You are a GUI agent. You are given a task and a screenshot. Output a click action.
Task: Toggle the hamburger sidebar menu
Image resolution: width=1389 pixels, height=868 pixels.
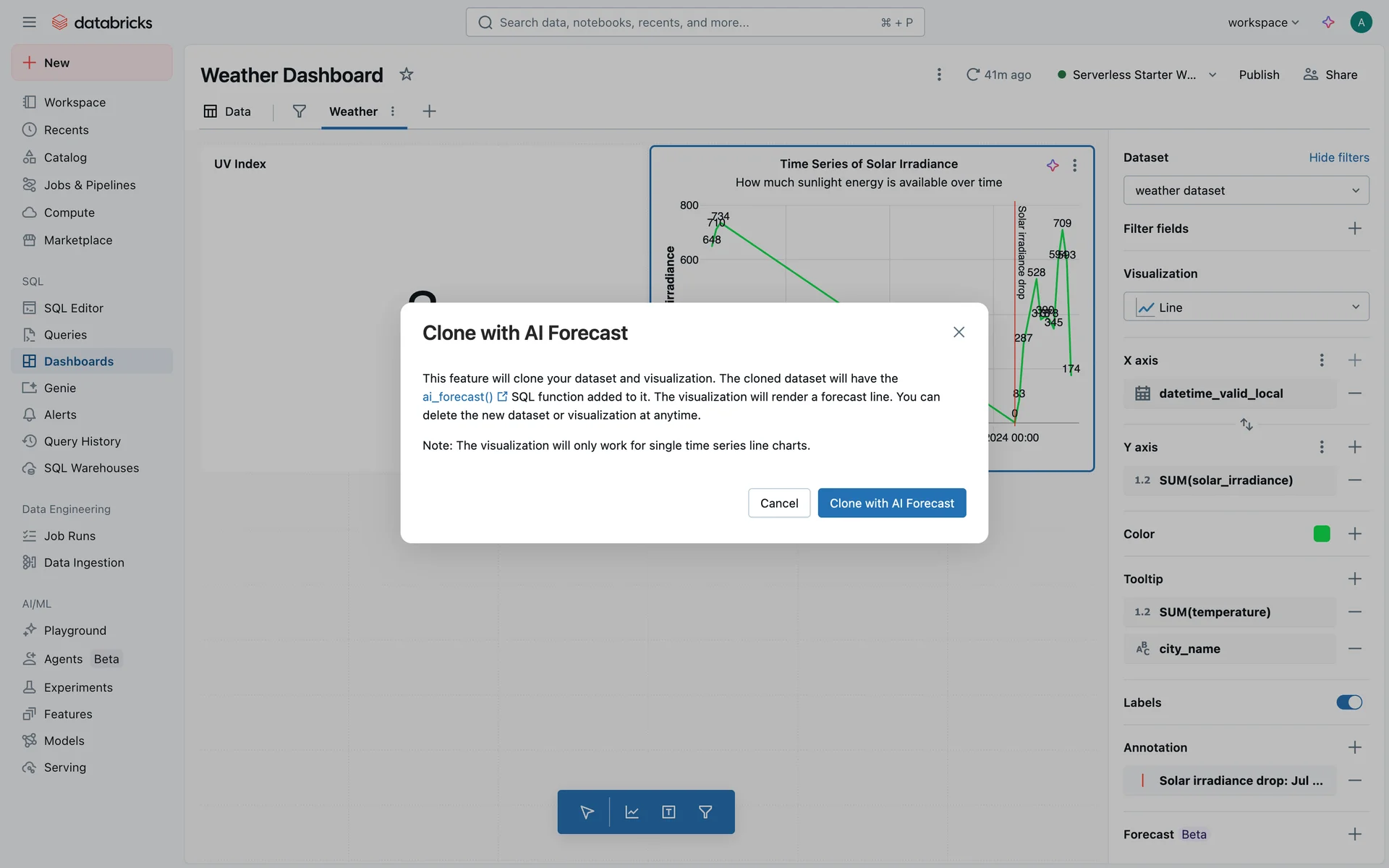(29, 22)
